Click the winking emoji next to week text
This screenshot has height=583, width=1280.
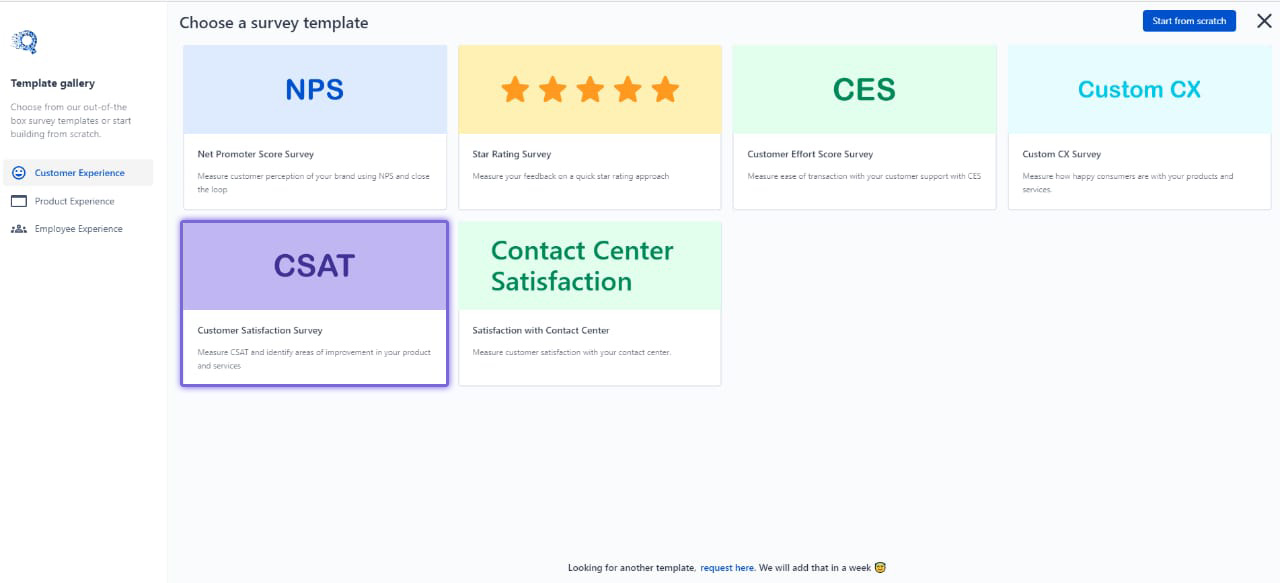click(879, 567)
